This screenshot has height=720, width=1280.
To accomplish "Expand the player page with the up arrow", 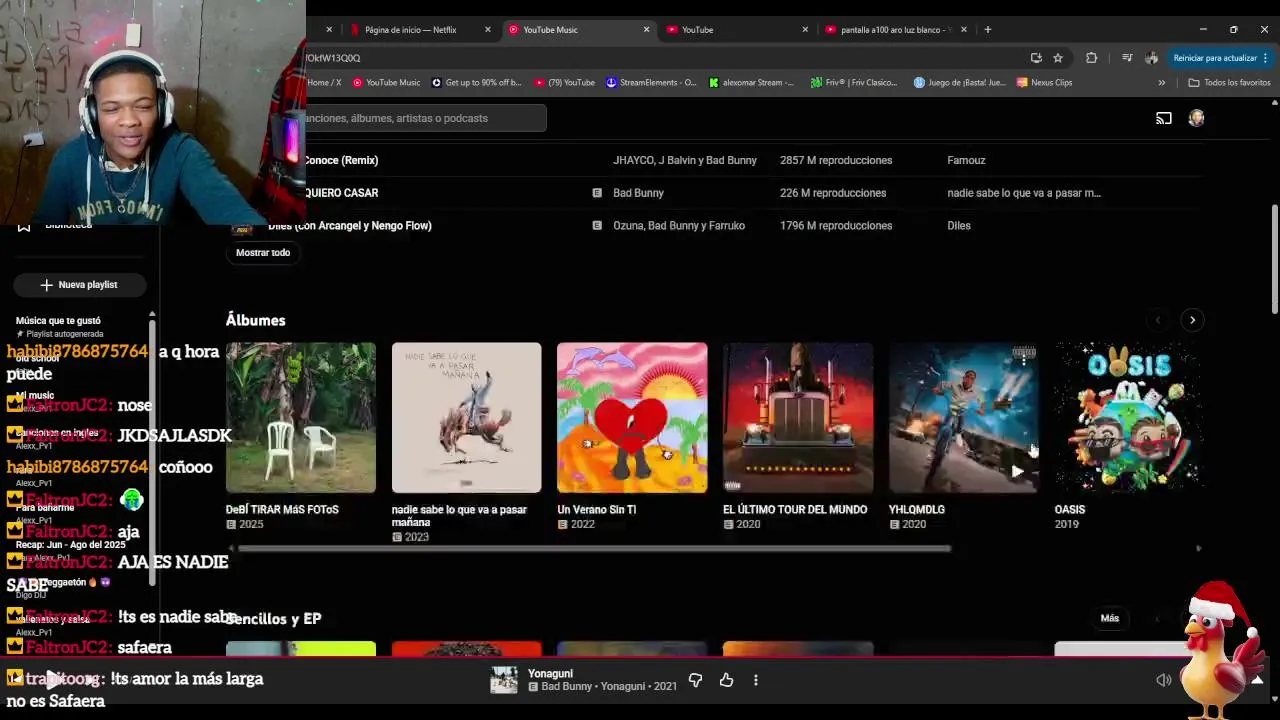I will (x=1257, y=680).
